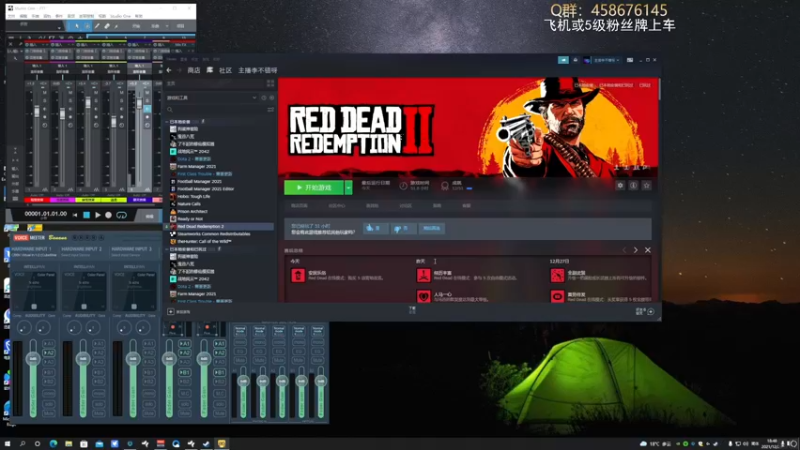Screen dimensions: 800x450
Task: Adjust first Studio One mixer channel fader
Action: pyautogui.click(x=36, y=111)
